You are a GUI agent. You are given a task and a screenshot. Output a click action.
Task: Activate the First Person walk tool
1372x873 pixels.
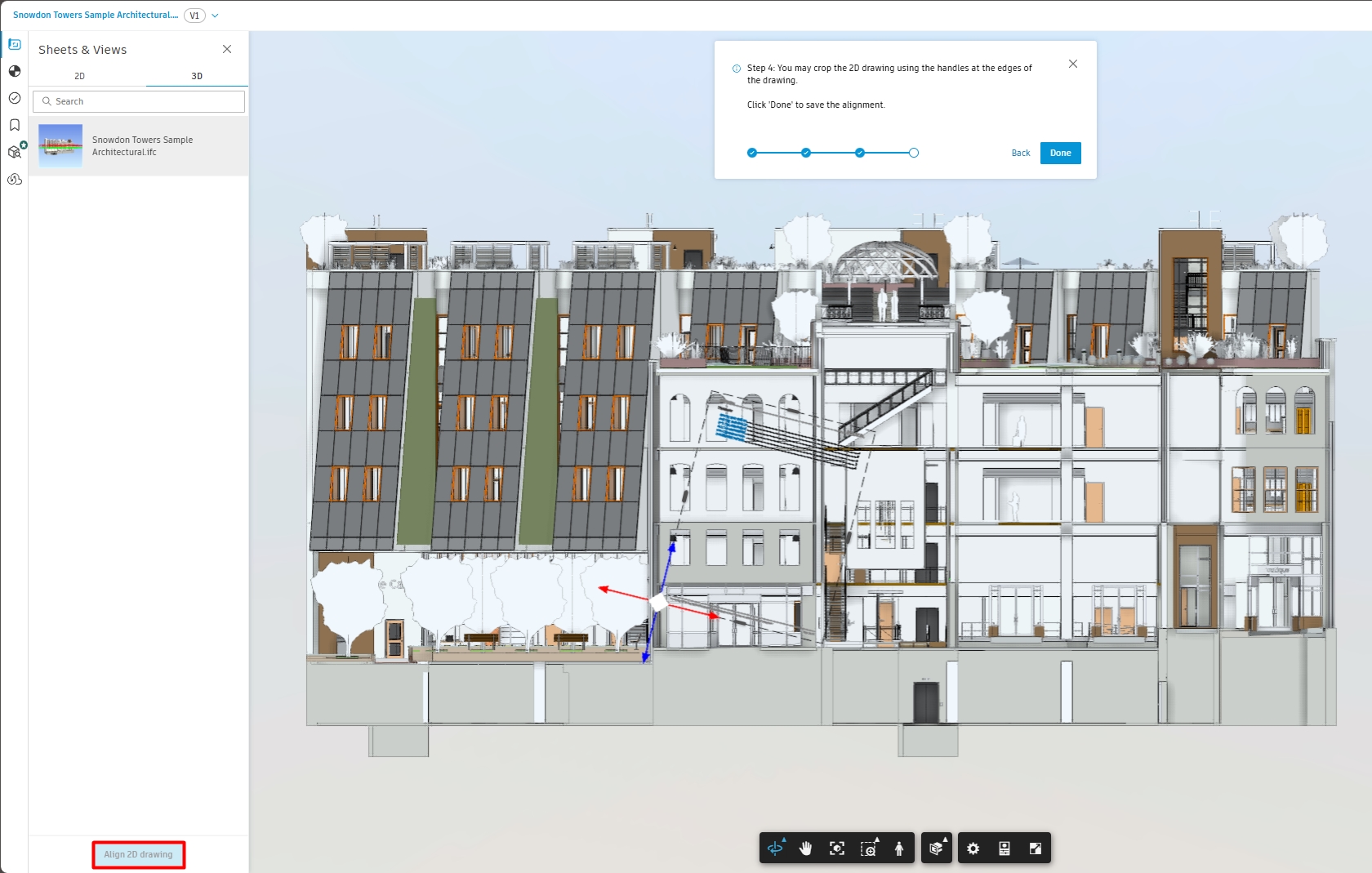[x=899, y=848]
